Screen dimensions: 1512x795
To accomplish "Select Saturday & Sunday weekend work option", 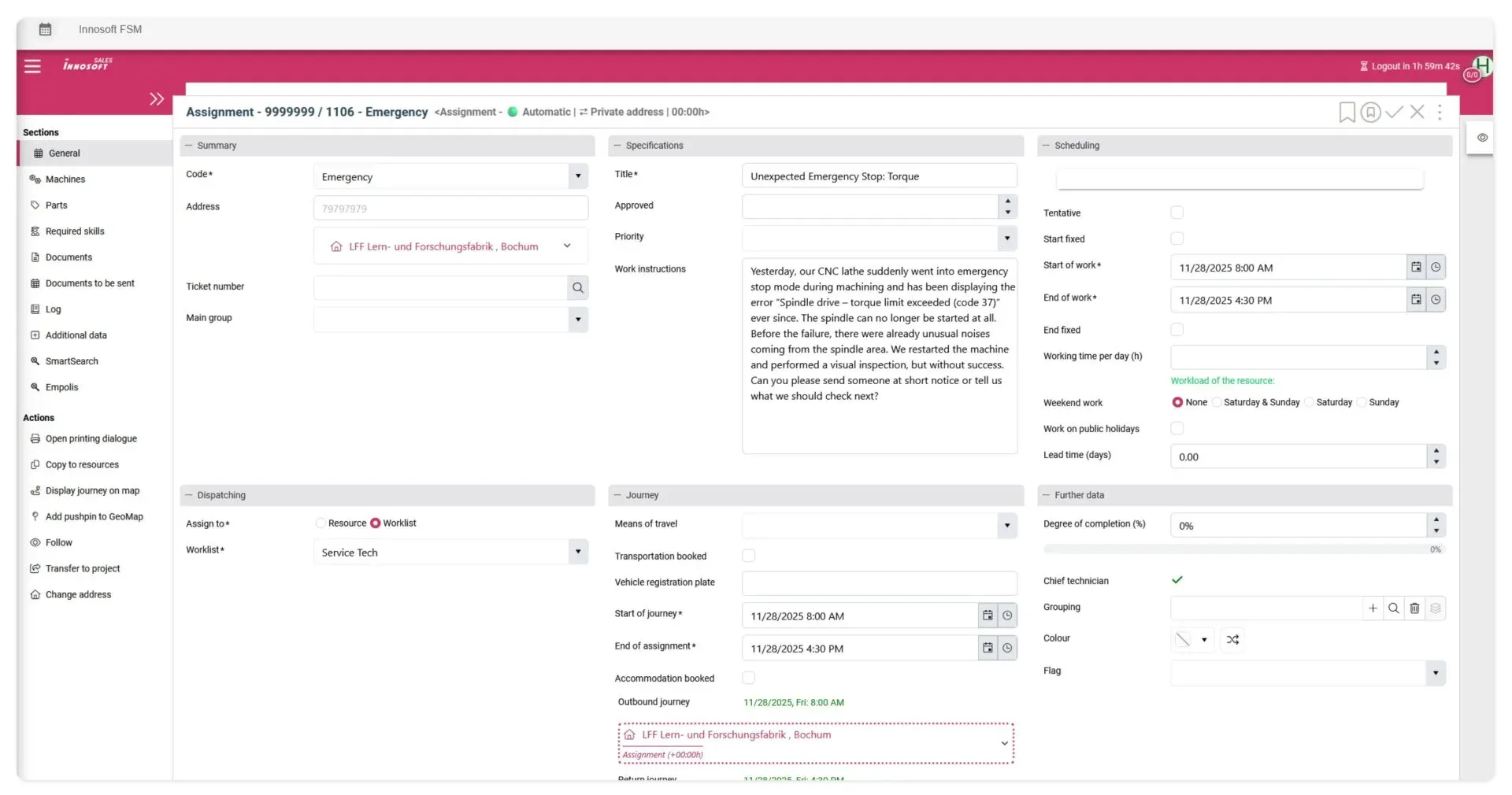I will click(1217, 402).
